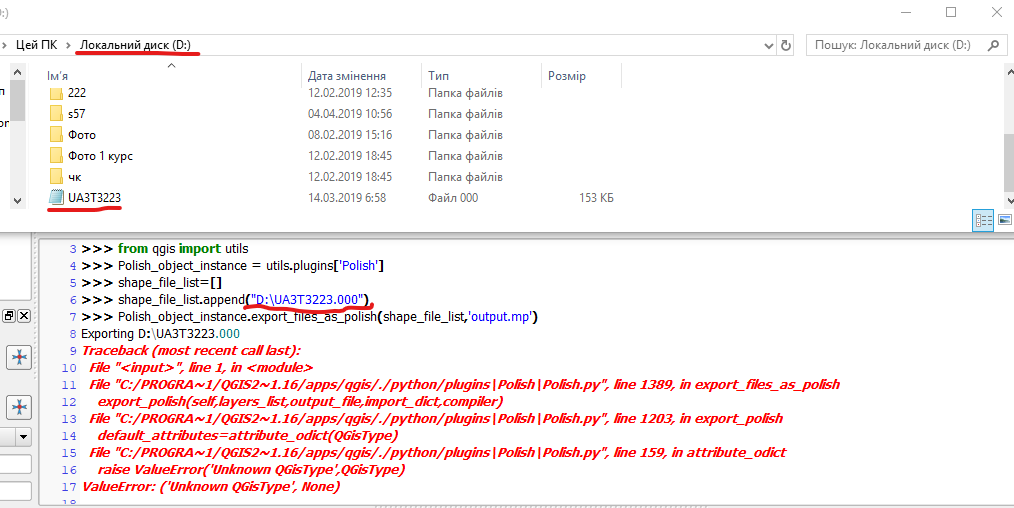
Task: Expand the breadcrumb chevron after Цей ПК
Action: 68,45
